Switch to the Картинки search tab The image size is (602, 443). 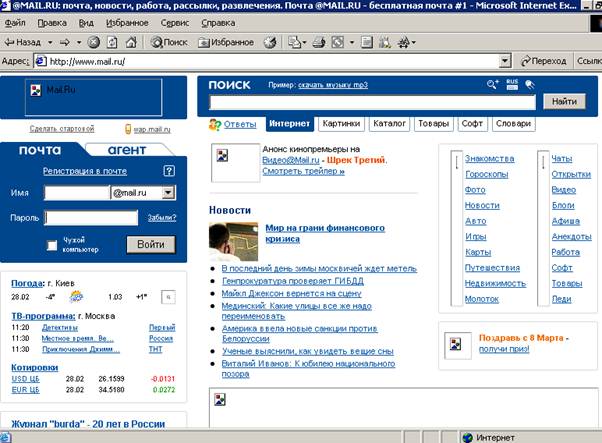click(341, 124)
